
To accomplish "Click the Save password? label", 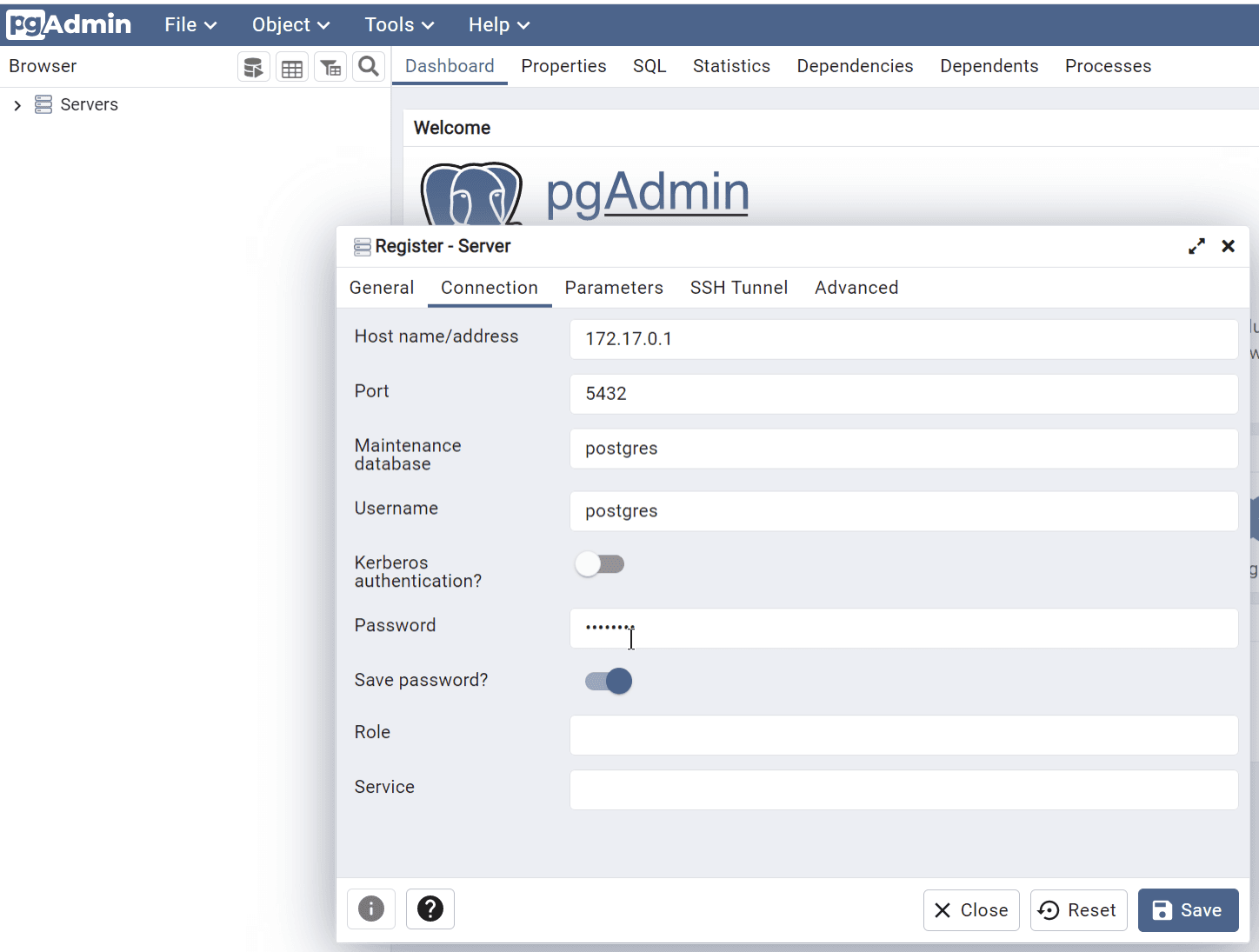I will (421, 680).
